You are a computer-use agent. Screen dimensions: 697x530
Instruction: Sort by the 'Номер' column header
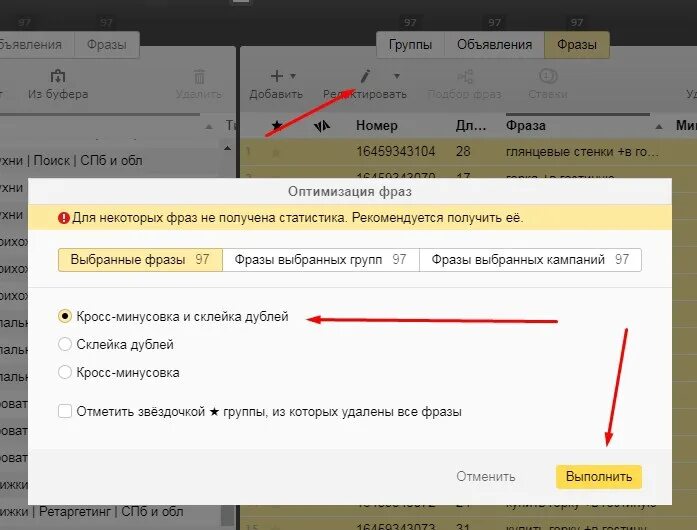[x=377, y=126]
